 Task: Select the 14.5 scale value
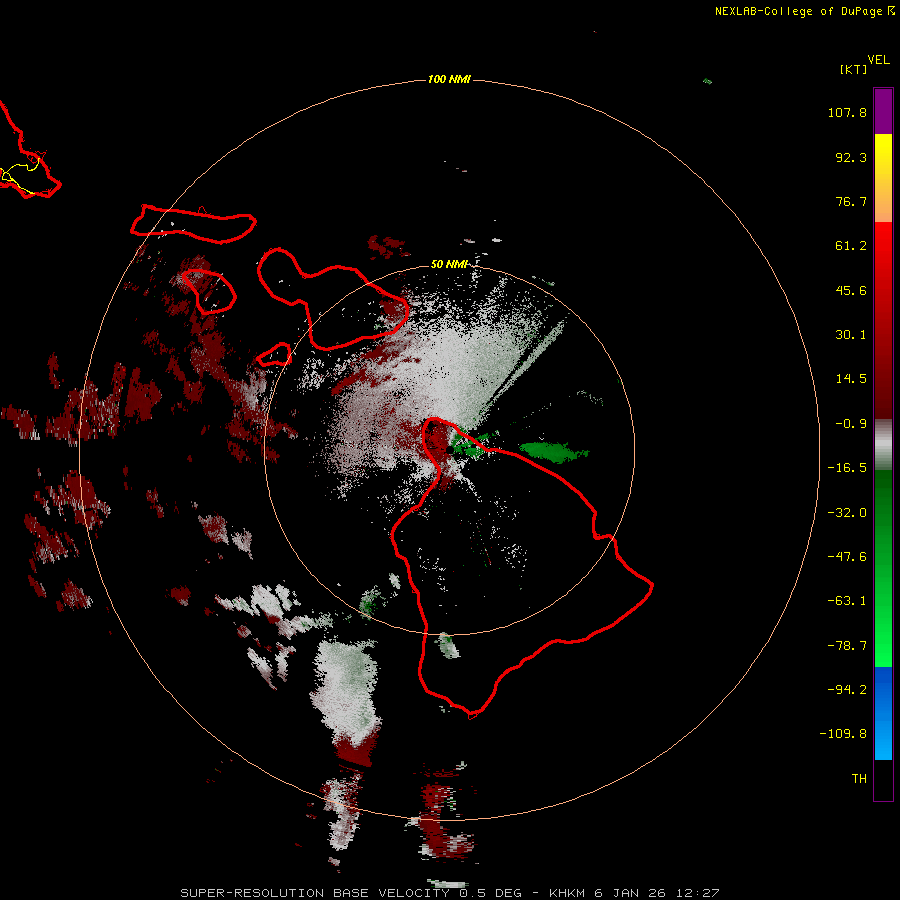coord(851,379)
